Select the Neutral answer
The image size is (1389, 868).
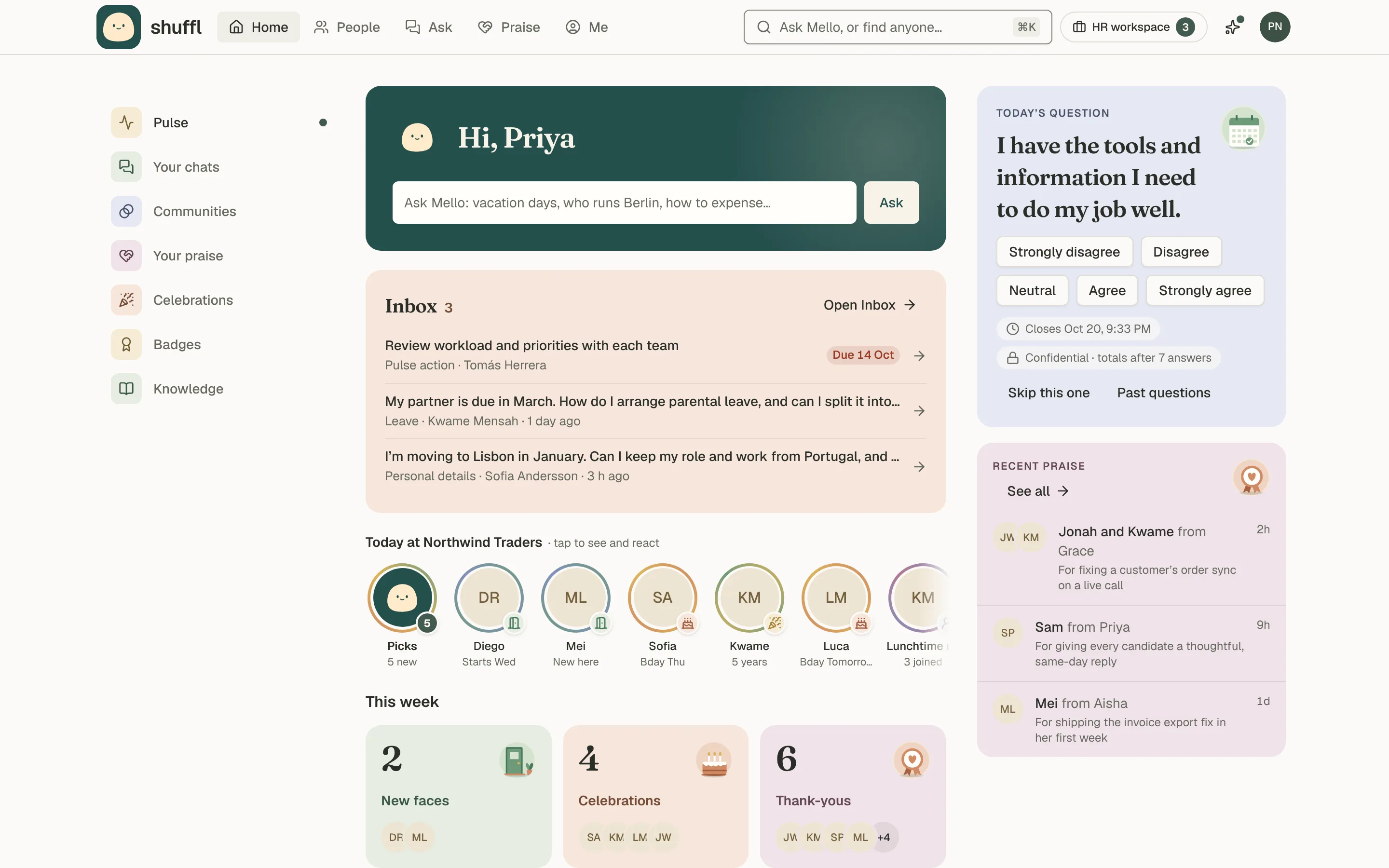[x=1032, y=290]
